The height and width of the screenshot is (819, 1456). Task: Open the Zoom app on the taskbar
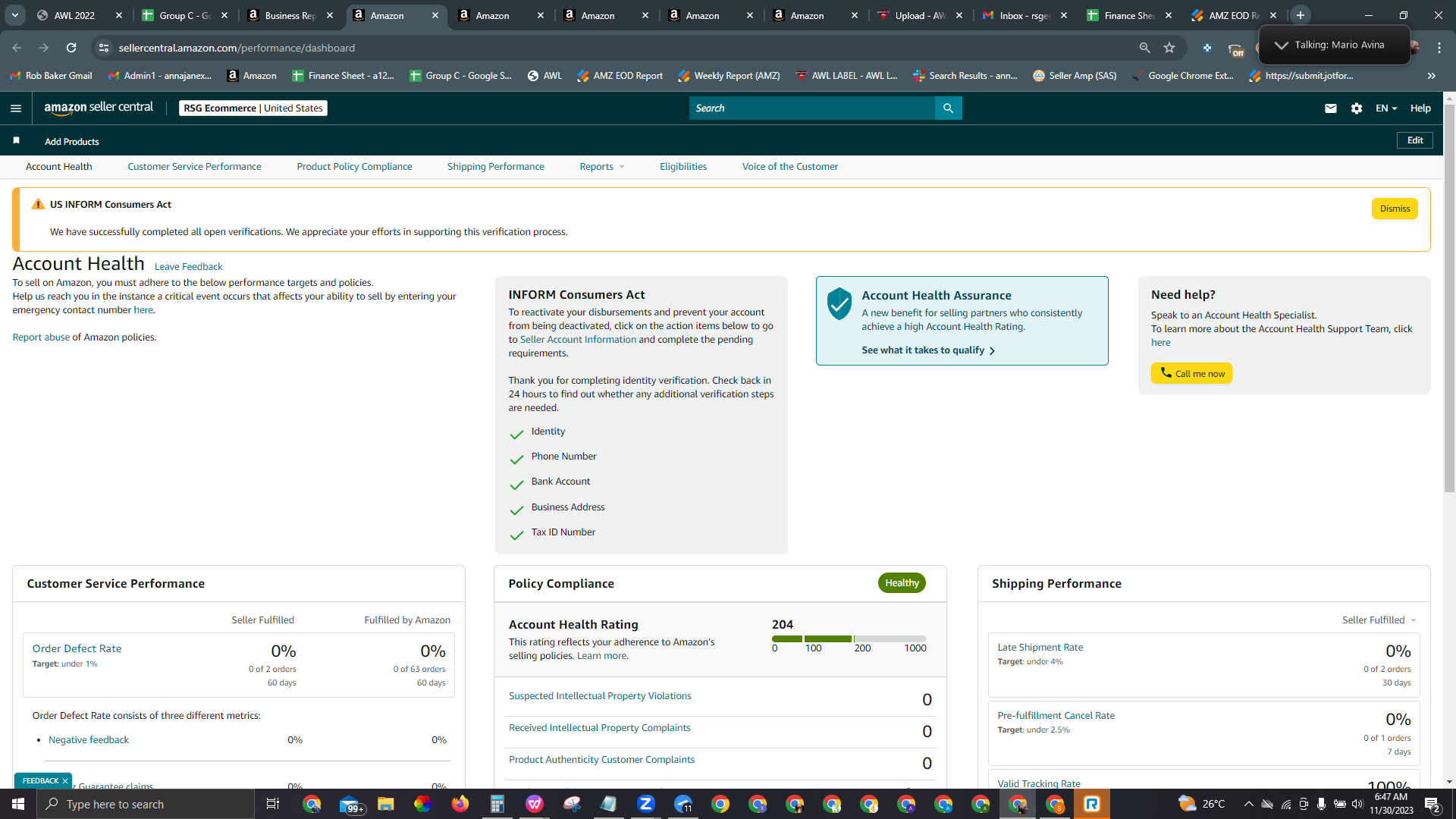pyautogui.click(x=646, y=804)
